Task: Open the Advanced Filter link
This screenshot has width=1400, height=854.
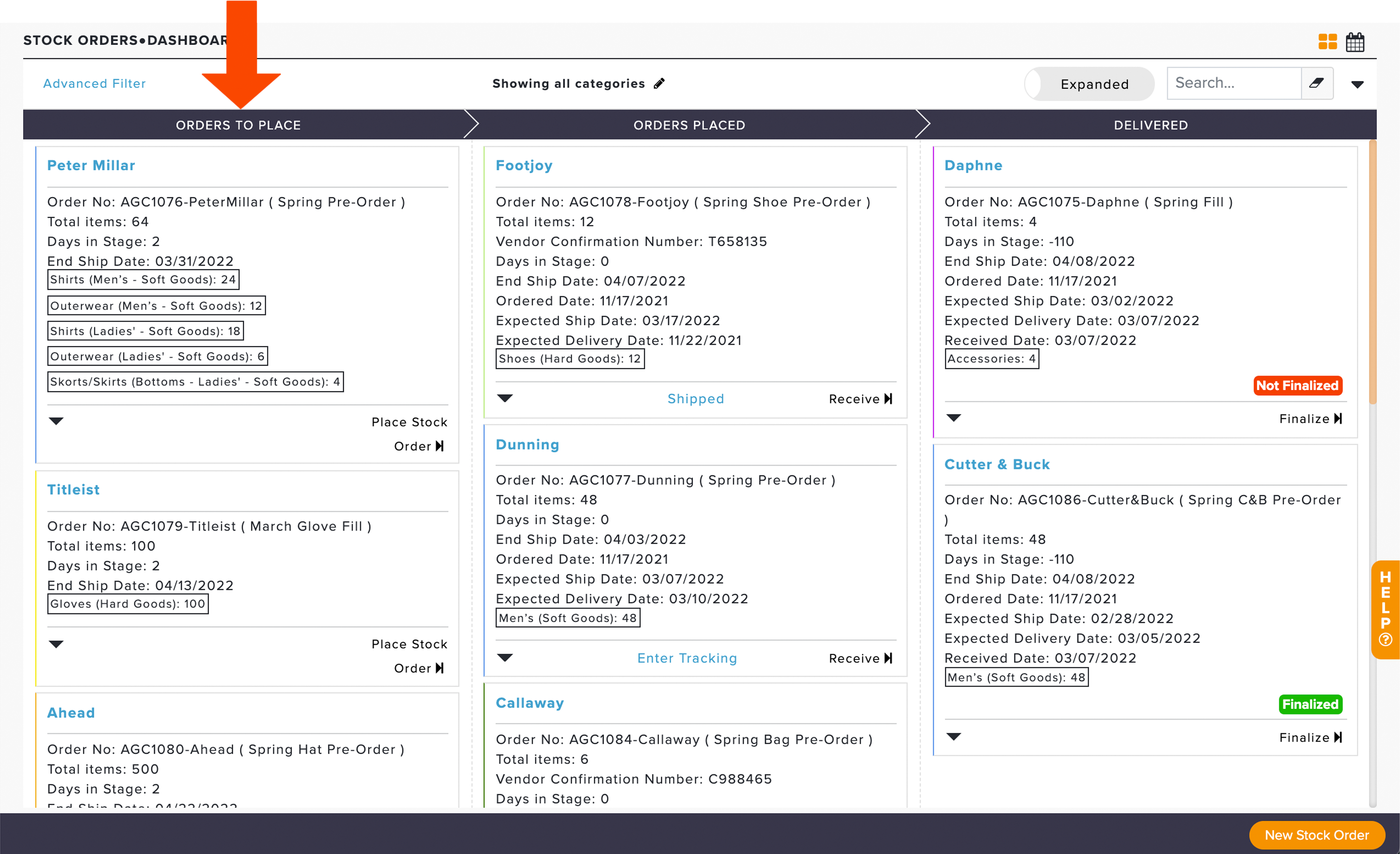Action: pyautogui.click(x=94, y=83)
